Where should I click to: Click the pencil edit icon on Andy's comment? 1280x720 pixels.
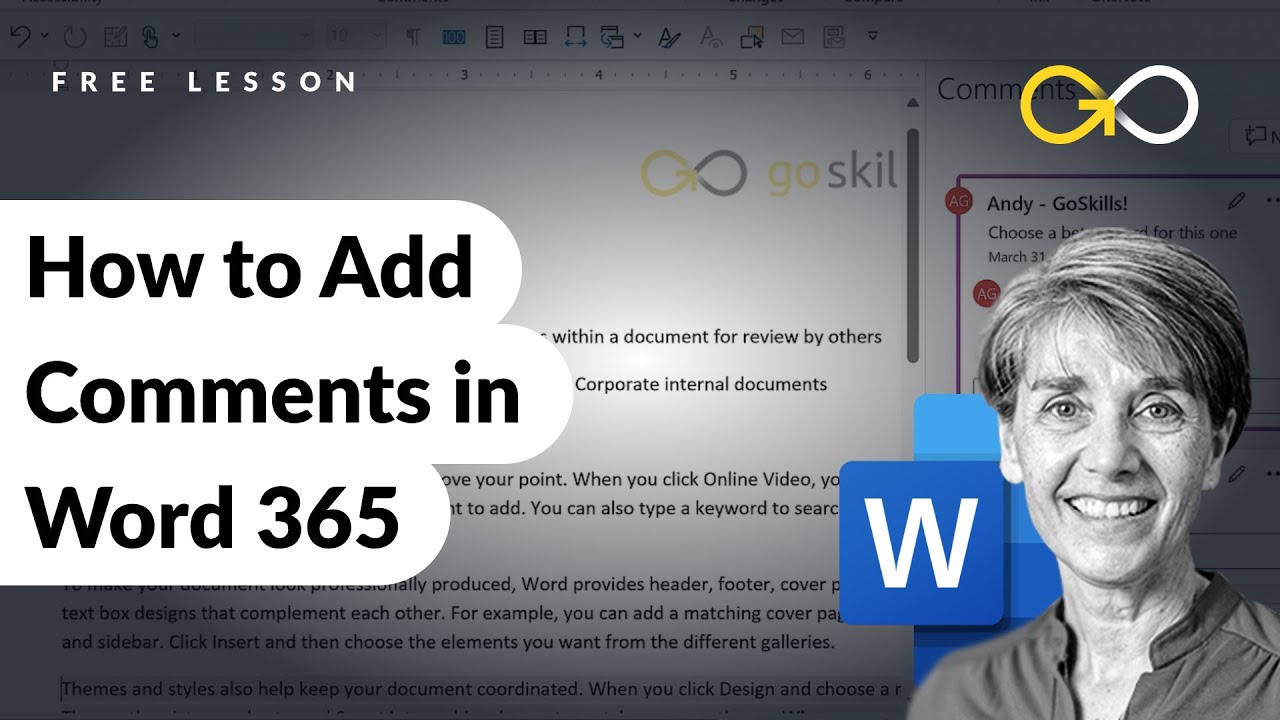point(1237,201)
